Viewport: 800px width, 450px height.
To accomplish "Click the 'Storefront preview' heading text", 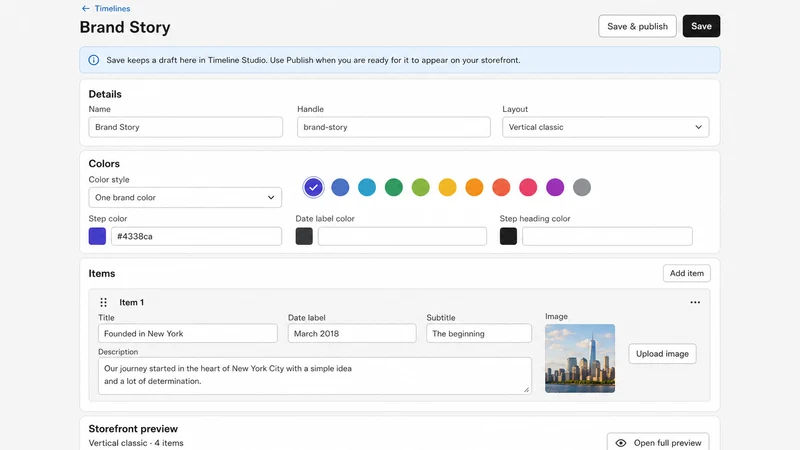I will pyautogui.click(x=133, y=429).
